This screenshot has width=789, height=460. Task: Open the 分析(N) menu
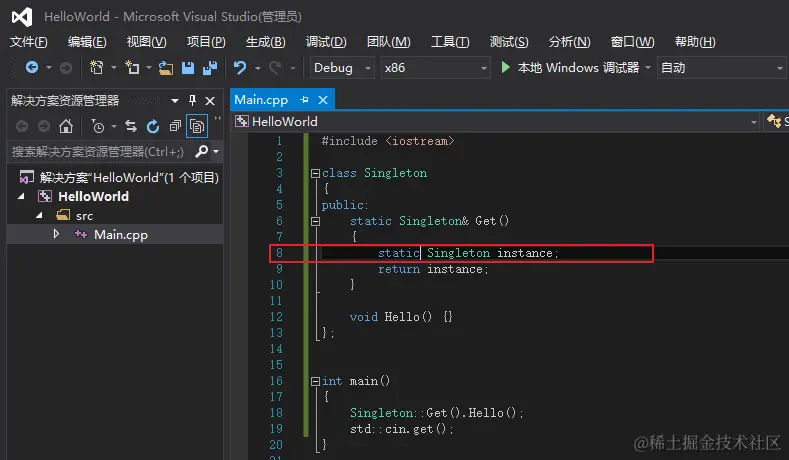point(569,42)
